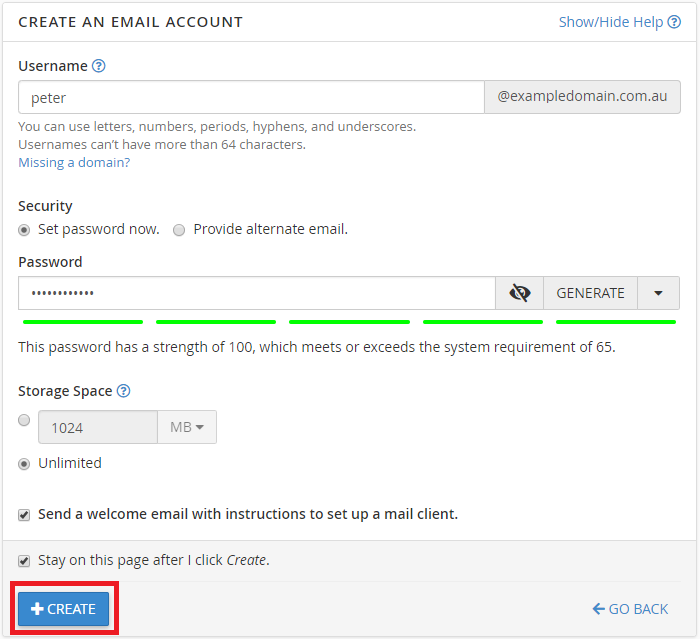Toggle password visibility with the eye icon

[519, 293]
